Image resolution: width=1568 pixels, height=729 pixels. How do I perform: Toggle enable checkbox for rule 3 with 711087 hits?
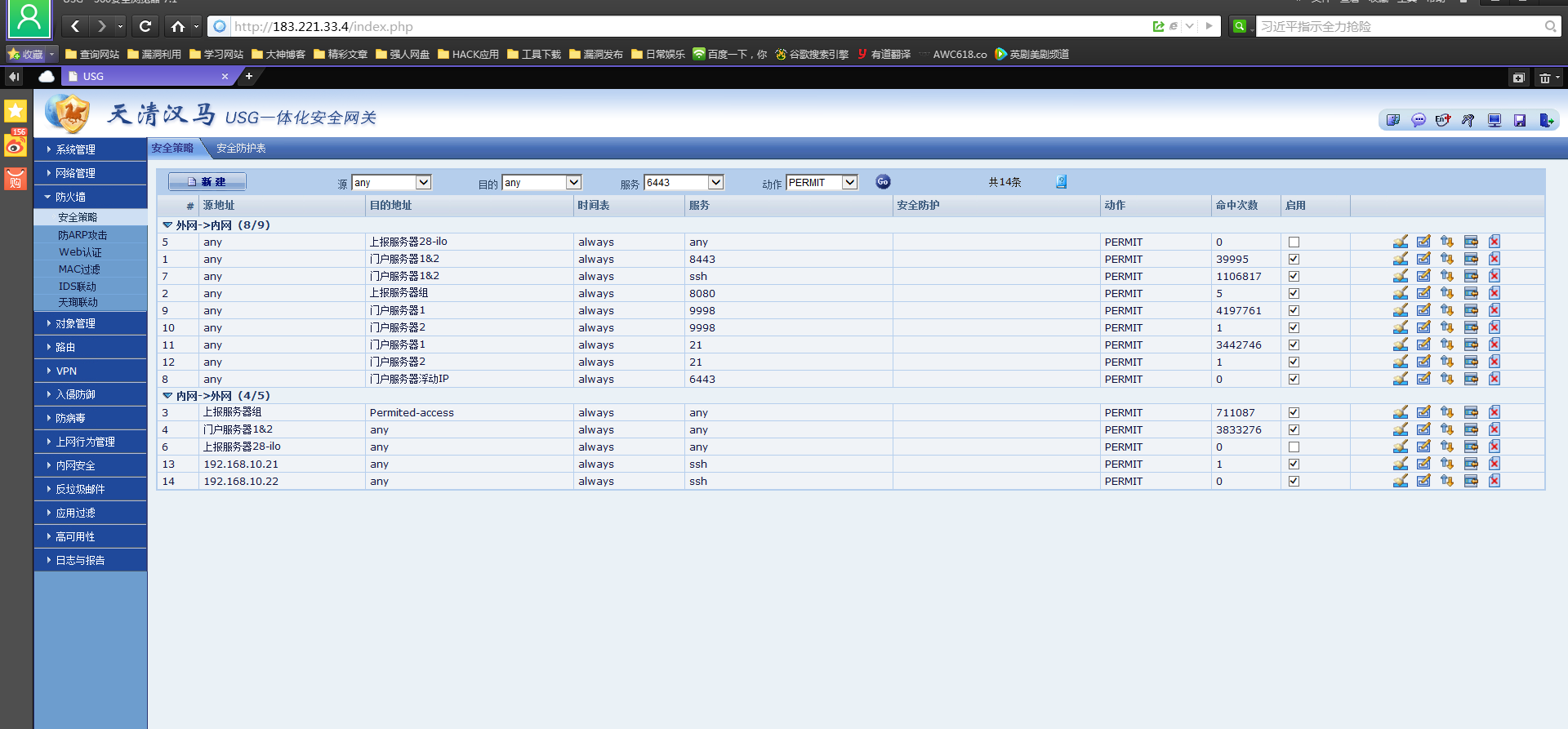(1294, 413)
